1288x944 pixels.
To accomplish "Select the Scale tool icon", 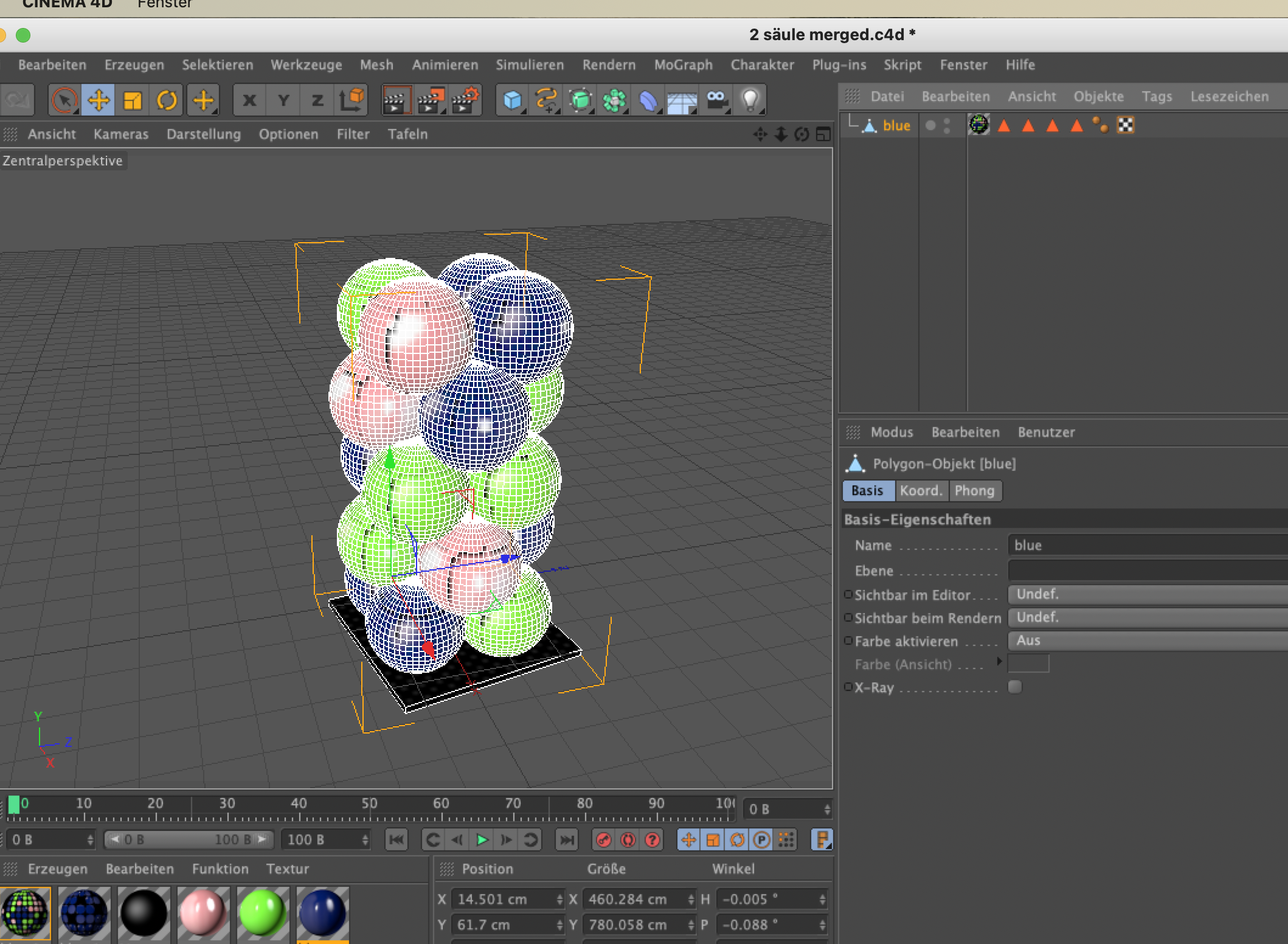I will [133, 100].
